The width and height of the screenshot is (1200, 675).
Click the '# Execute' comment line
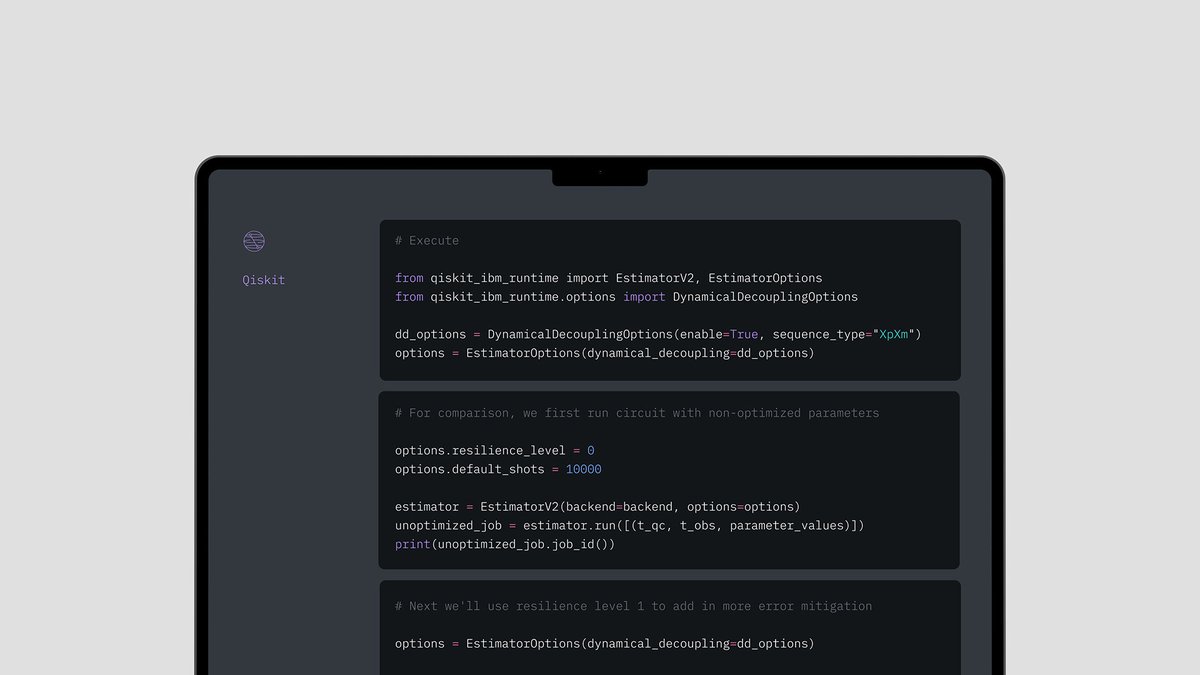pyautogui.click(x=427, y=241)
